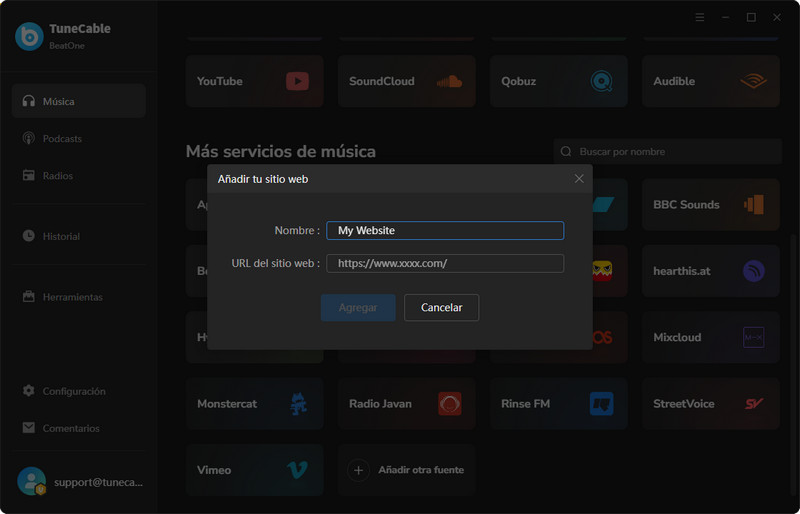
Task: Click the Herramientas toolbox icon
Action: [29, 297]
